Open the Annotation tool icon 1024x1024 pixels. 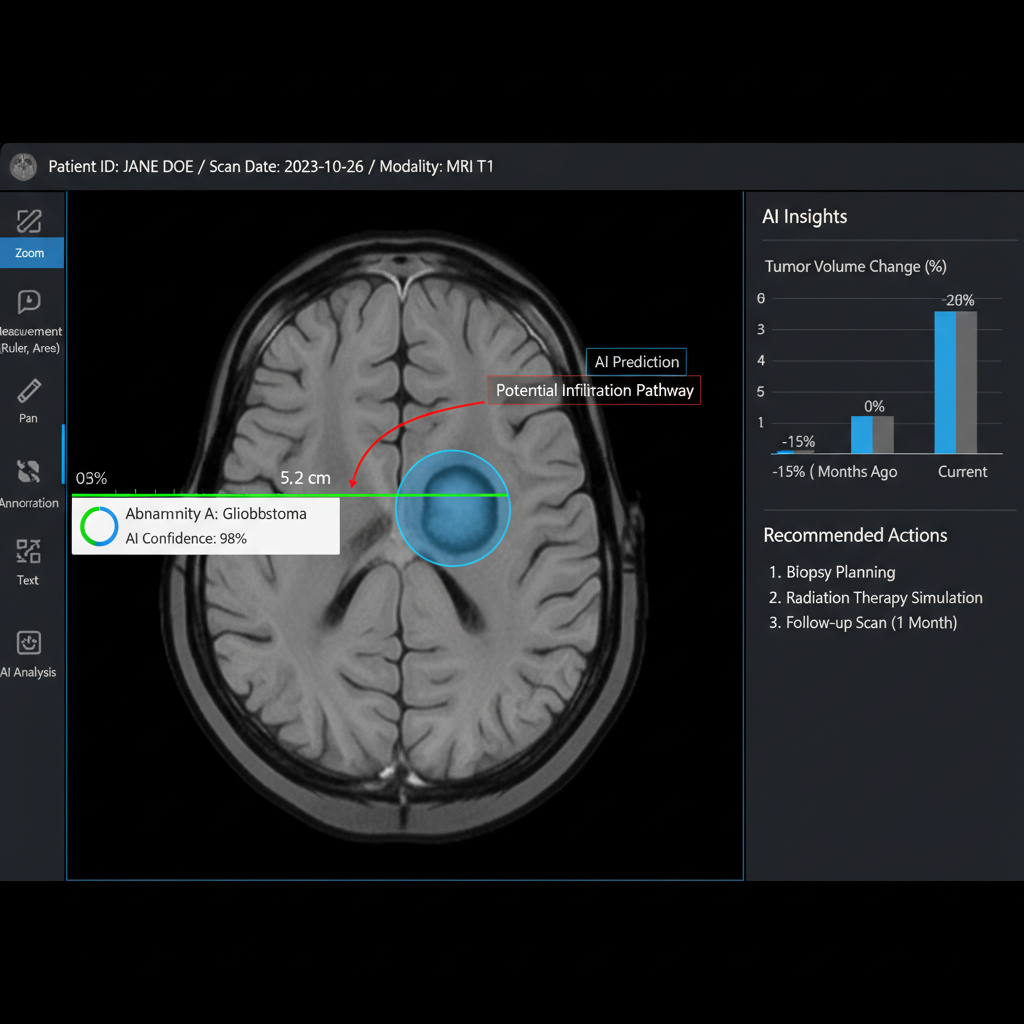pyautogui.click(x=29, y=471)
